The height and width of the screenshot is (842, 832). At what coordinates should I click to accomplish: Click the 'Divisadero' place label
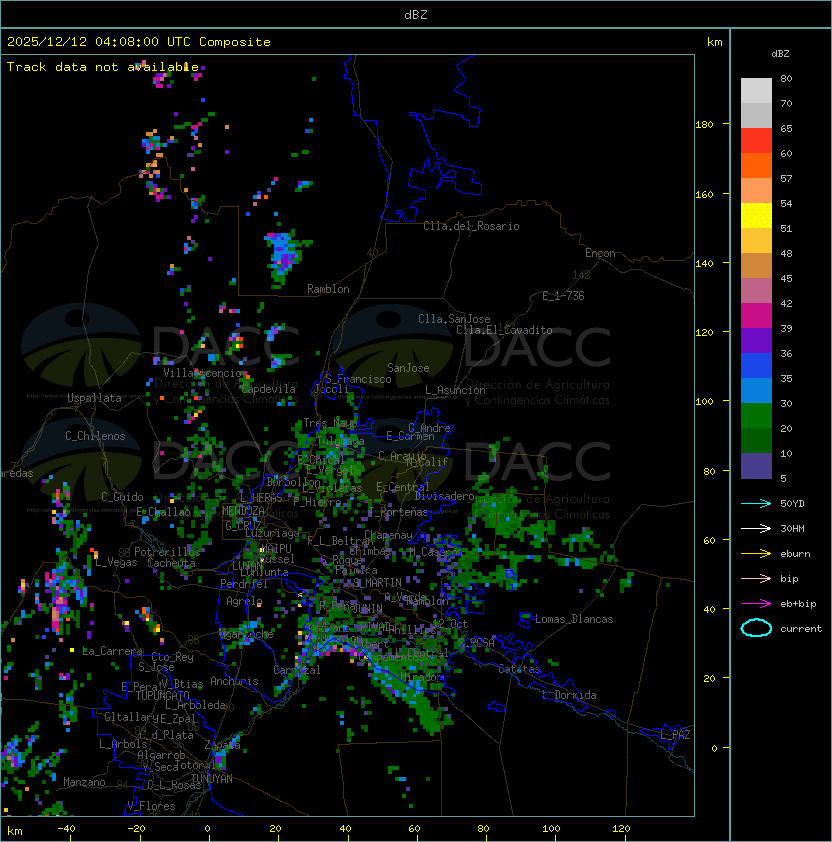tap(445, 496)
